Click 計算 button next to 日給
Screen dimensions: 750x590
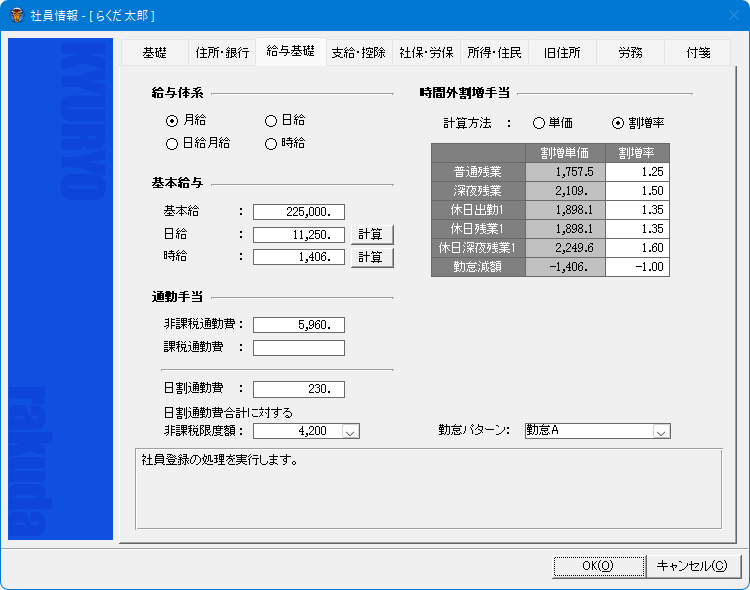coord(372,234)
